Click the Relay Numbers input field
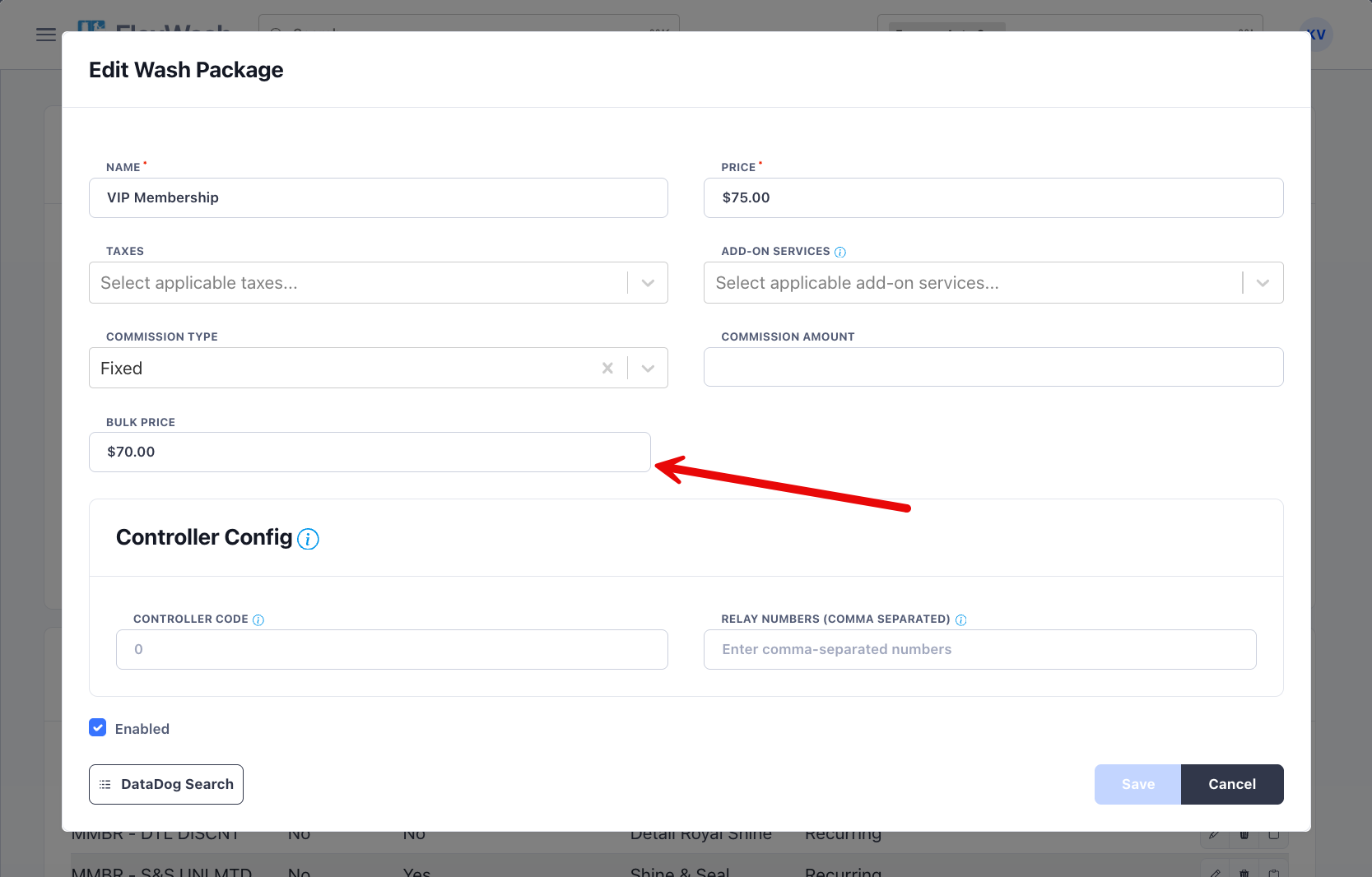 click(979, 650)
